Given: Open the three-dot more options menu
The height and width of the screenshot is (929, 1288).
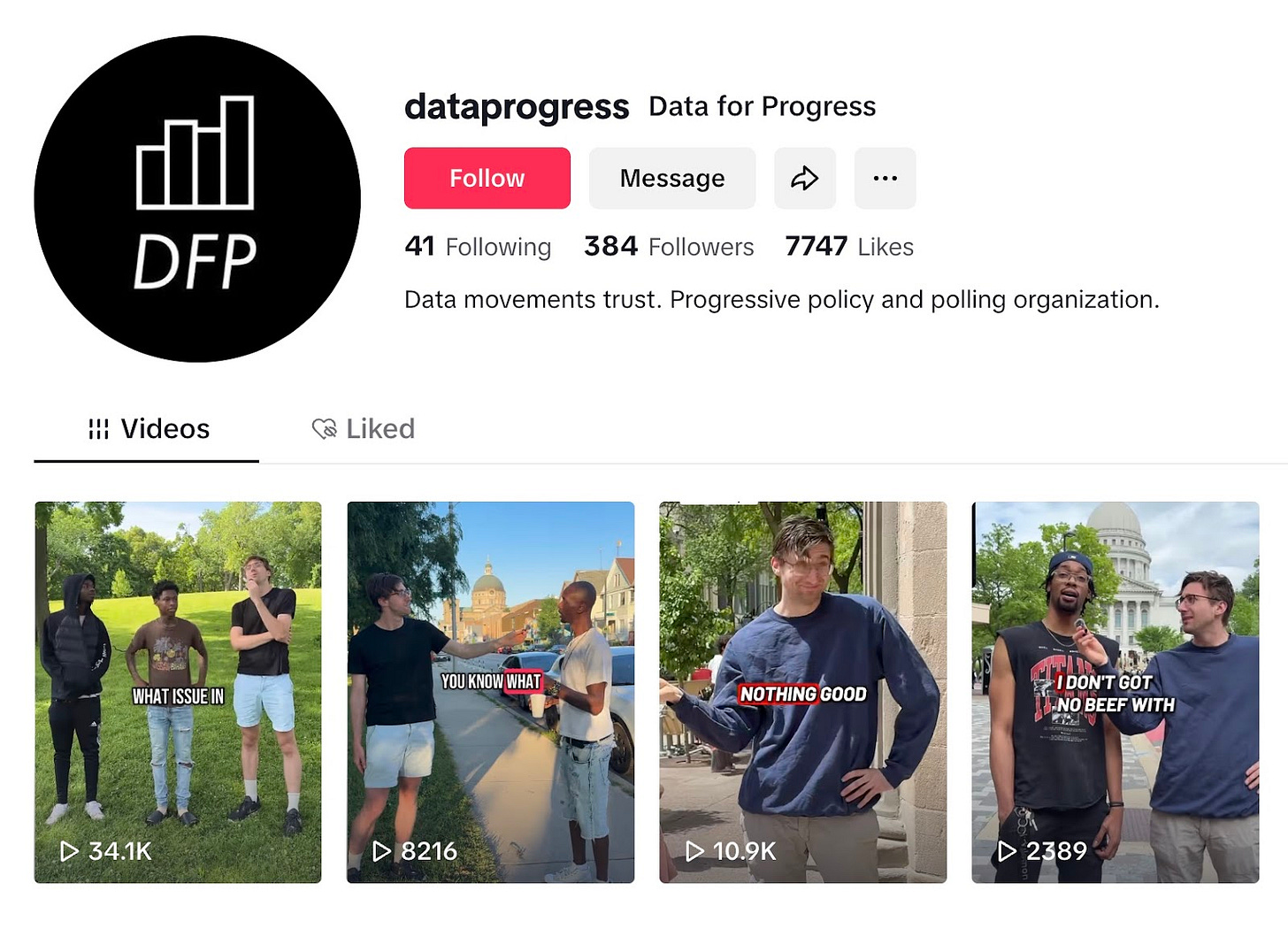Looking at the screenshot, I should pyautogui.click(x=885, y=179).
